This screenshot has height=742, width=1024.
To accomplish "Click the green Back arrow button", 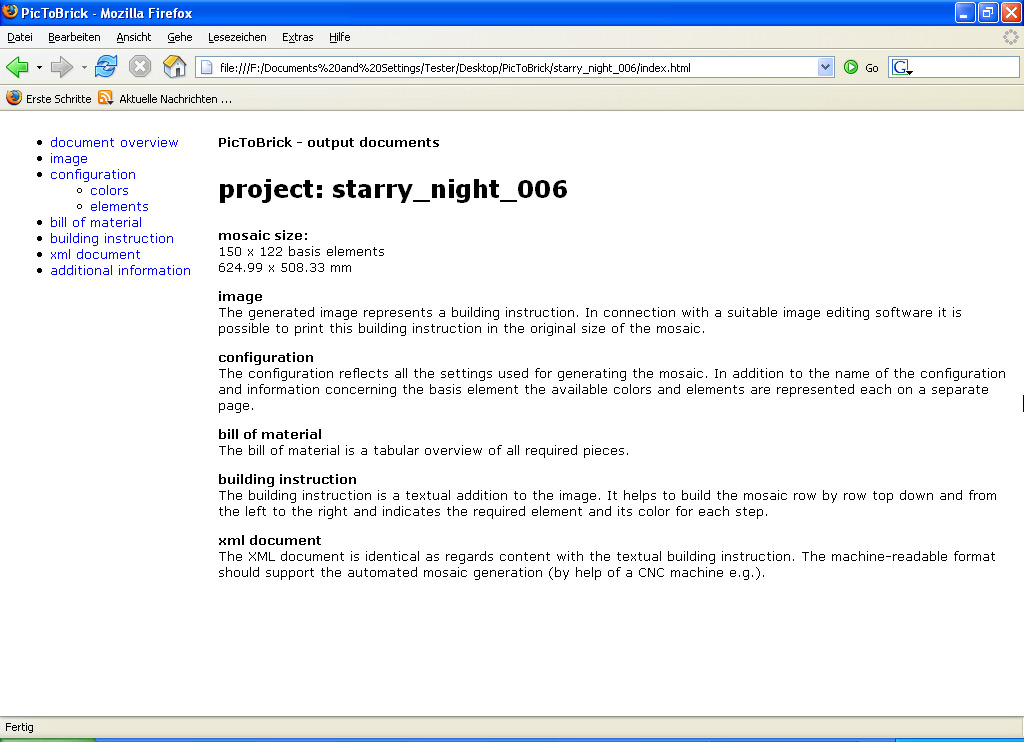I will click(x=17, y=67).
